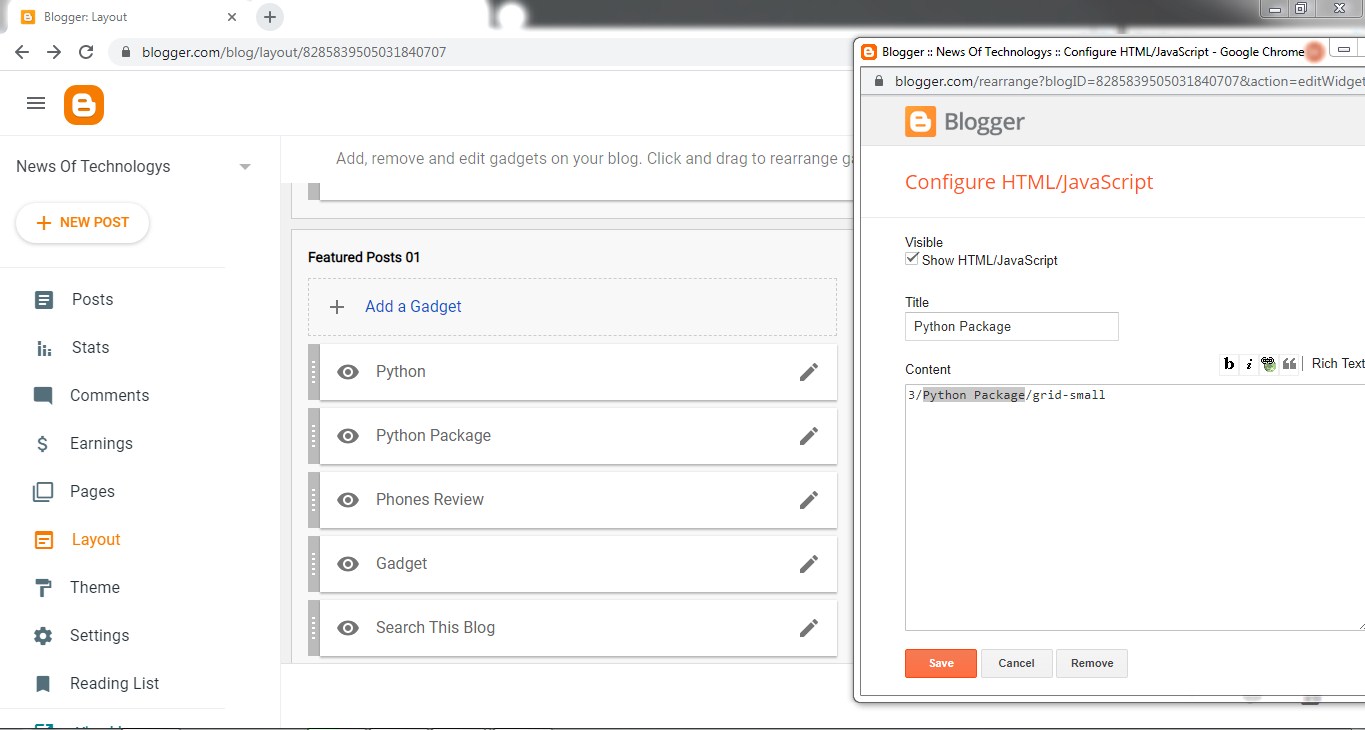Toggle visibility eye of Gadget widget
The width and height of the screenshot is (1365, 730).
pos(348,564)
